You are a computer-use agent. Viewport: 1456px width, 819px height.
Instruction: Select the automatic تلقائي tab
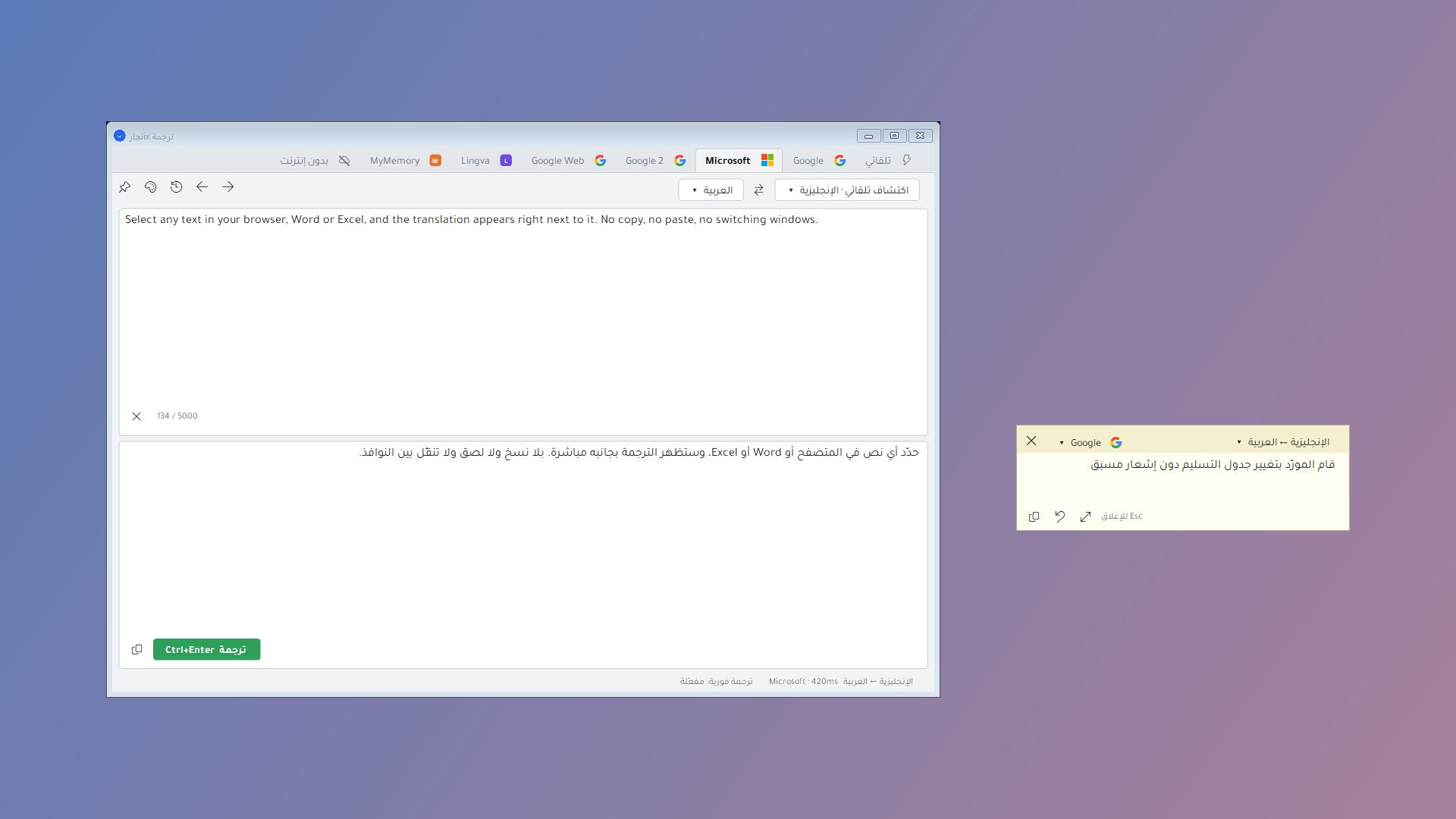coord(888,161)
